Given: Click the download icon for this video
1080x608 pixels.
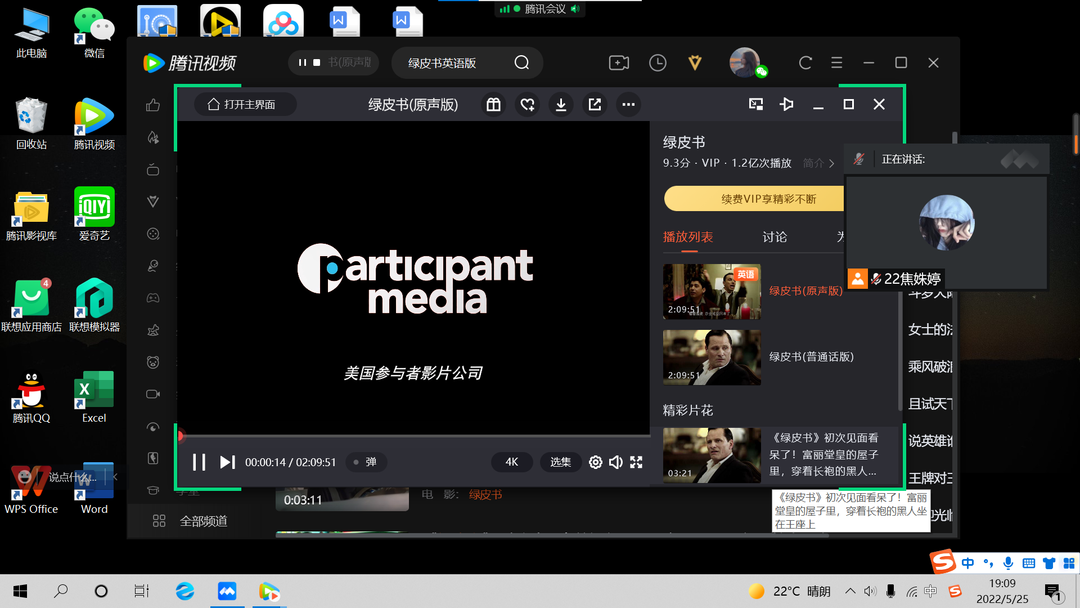Looking at the screenshot, I should pos(561,104).
